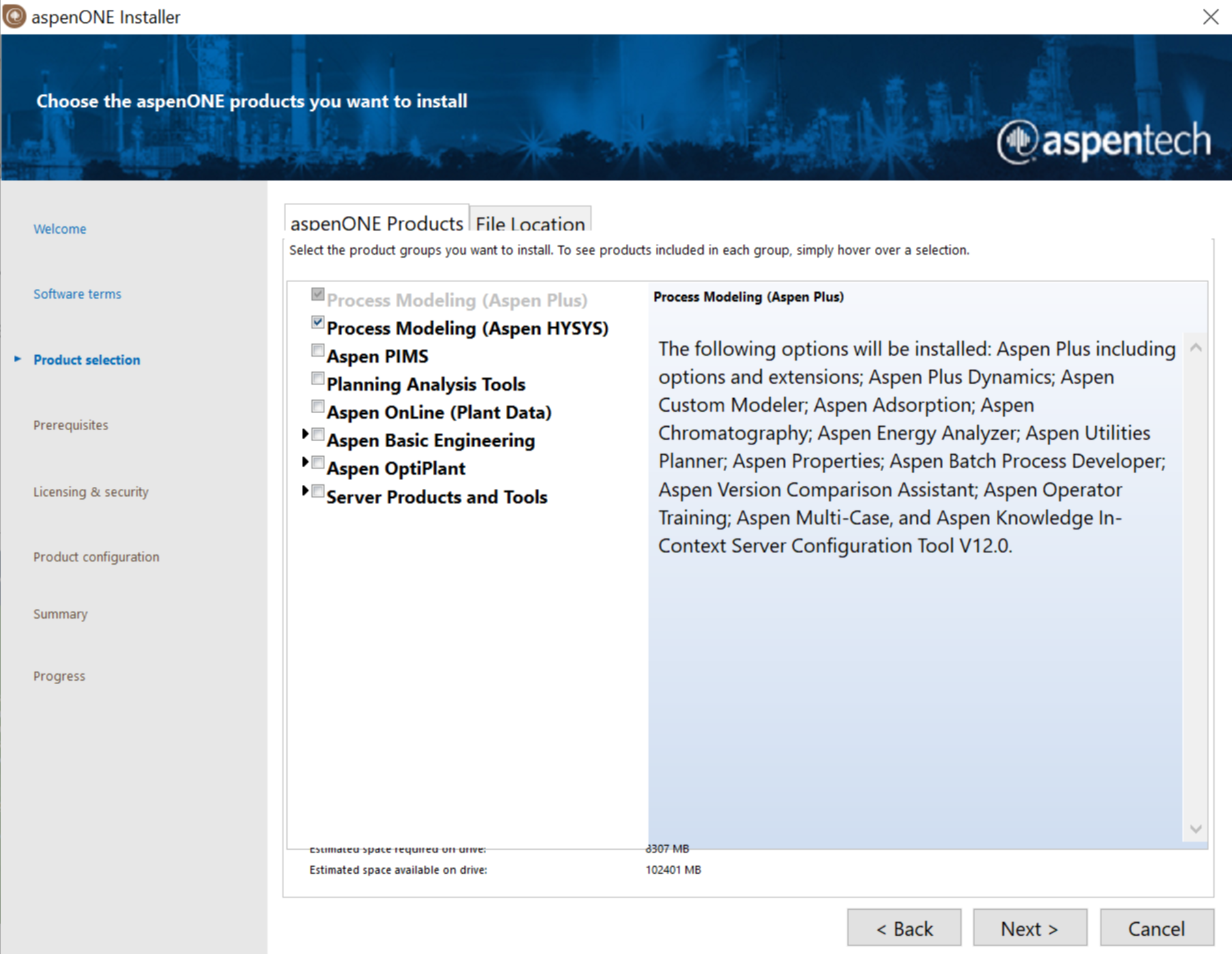Cancel the installation
The height and width of the screenshot is (954, 1232).
click(x=1156, y=927)
